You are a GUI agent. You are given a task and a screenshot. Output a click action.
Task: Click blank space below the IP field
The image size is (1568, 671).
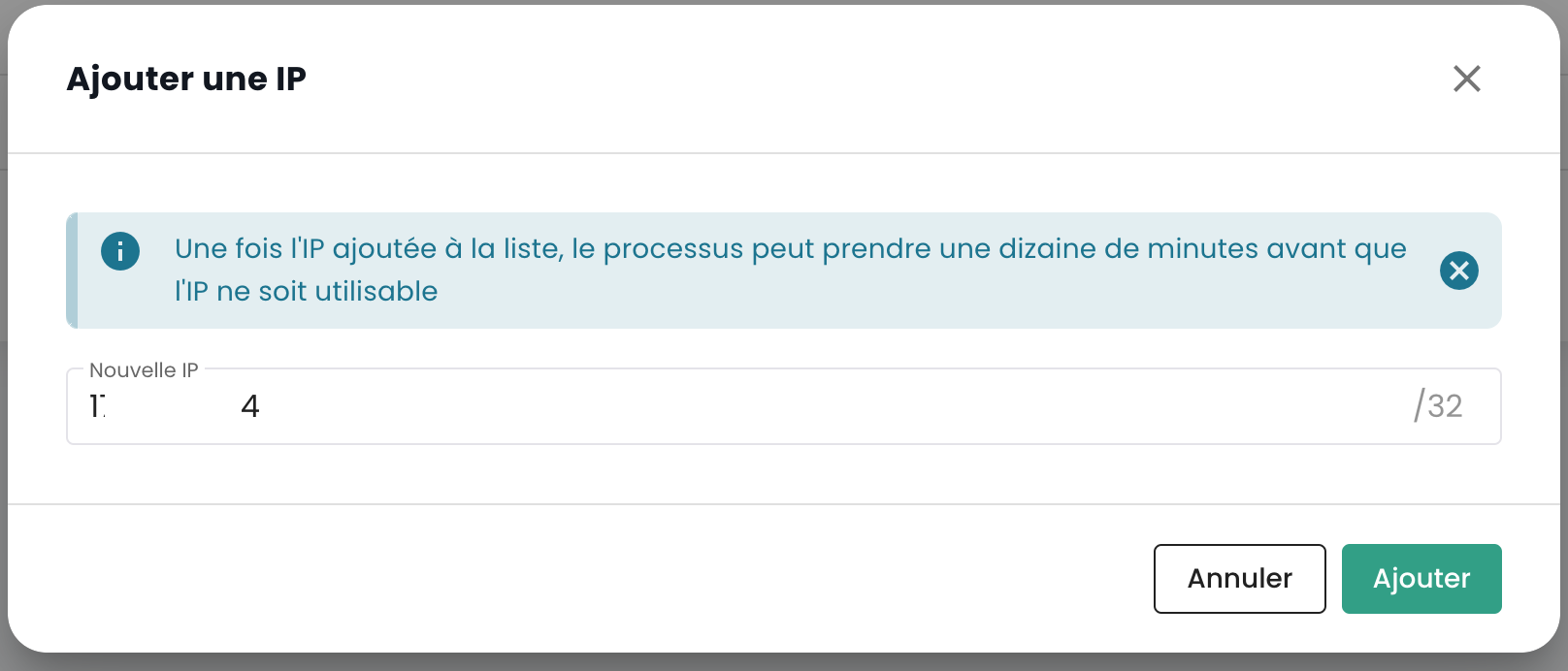776,474
